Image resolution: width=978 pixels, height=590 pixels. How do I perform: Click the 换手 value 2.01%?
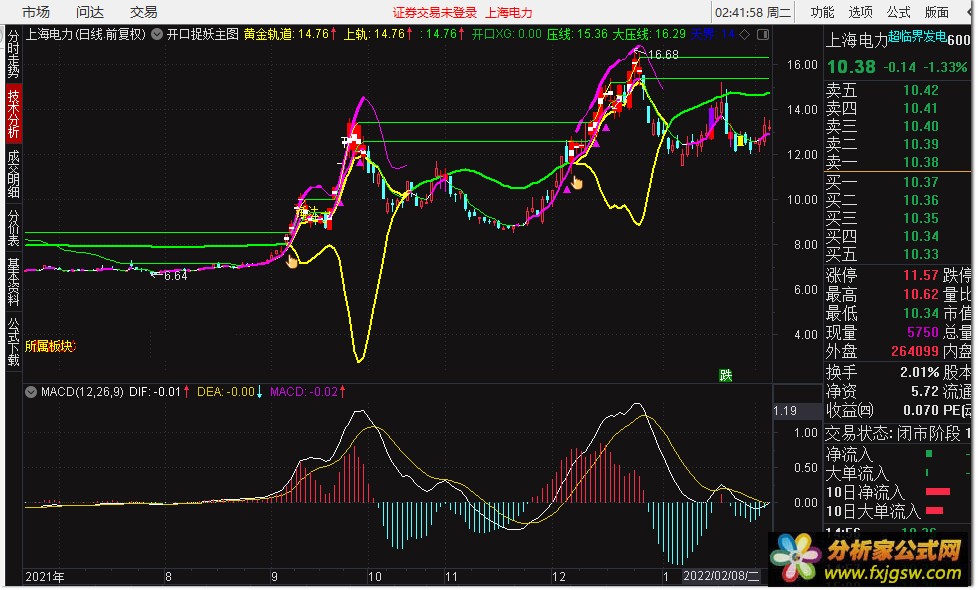[919, 372]
